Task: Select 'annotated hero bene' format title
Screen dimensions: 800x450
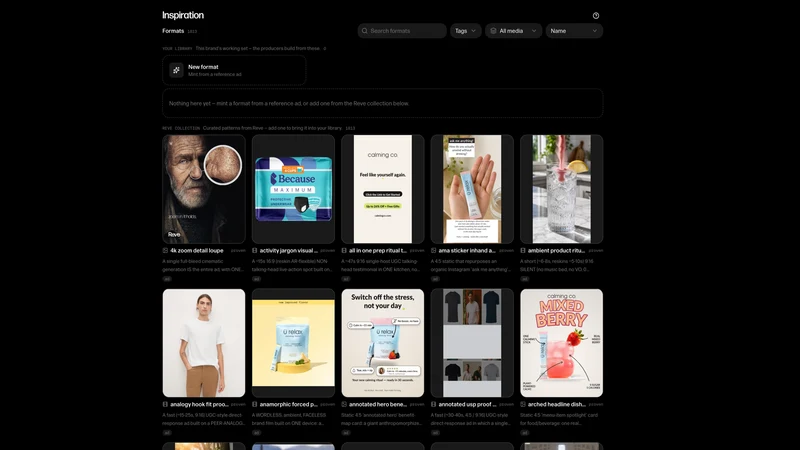Action: point(378,404)
